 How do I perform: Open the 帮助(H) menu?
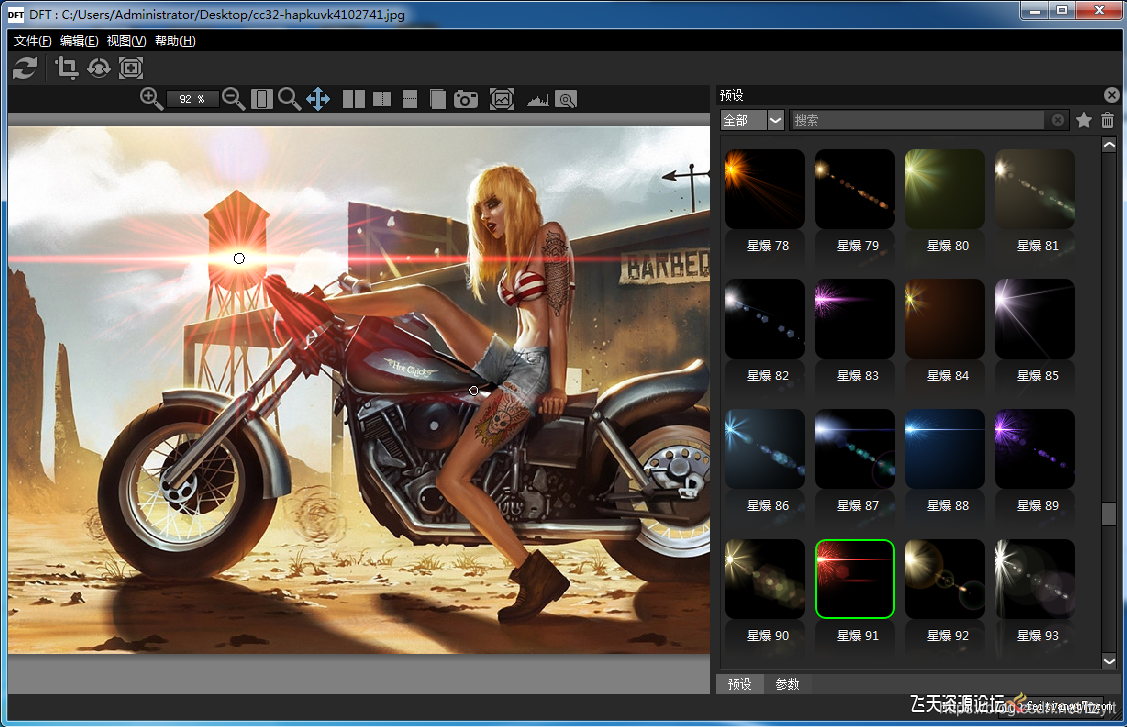(175, 40)
